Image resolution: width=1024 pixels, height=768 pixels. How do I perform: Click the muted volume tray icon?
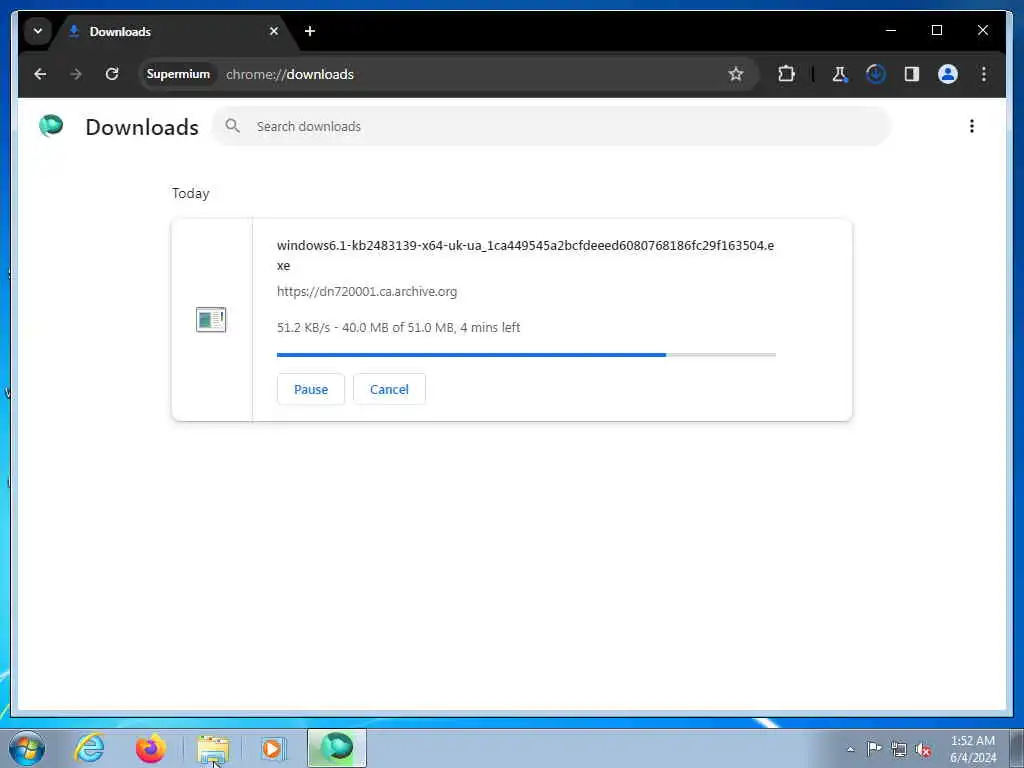(923, 750)
